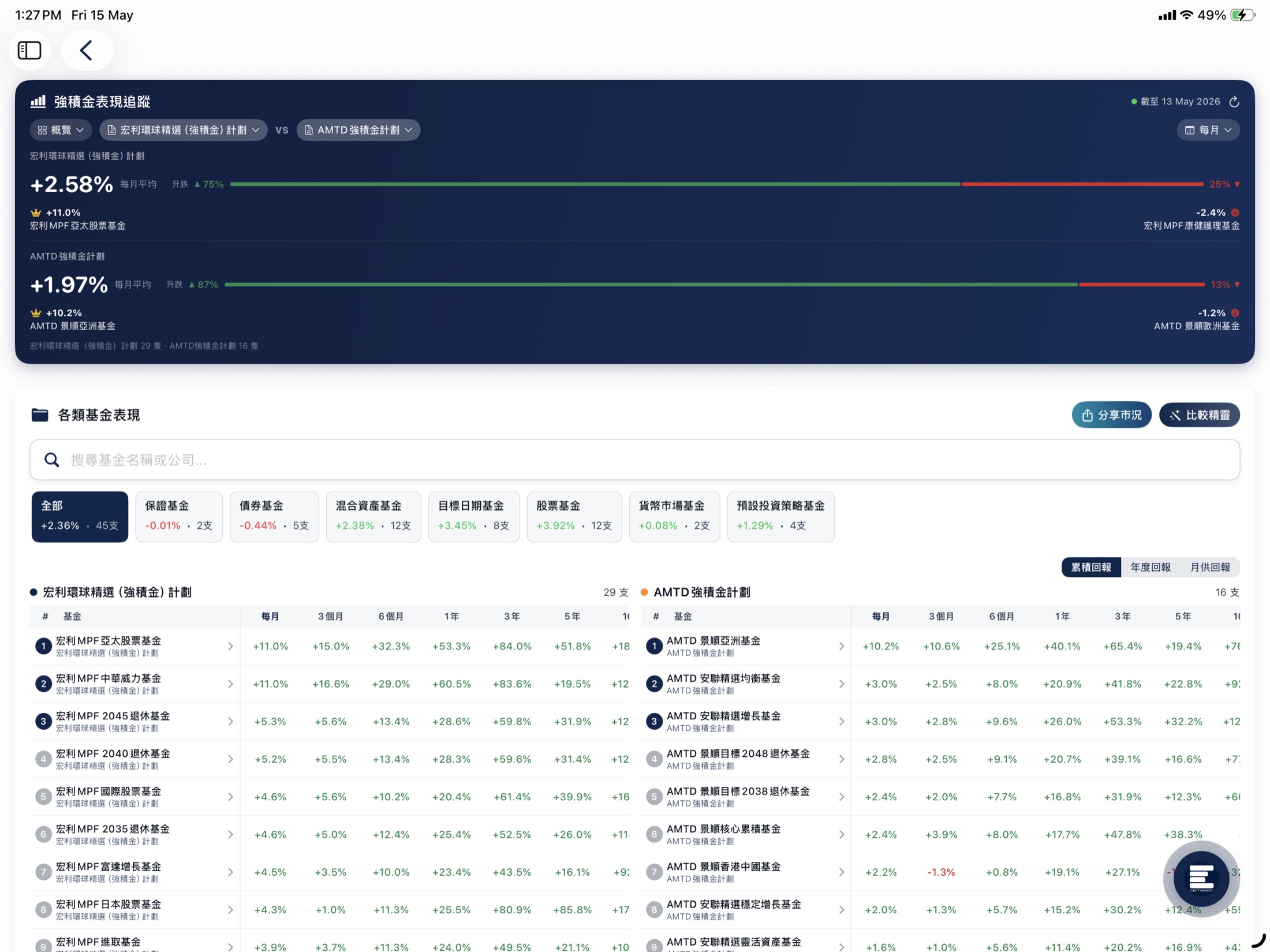Tap rank badge 2 for 宏利MPF中華威力基金

[x=43, y=684]
